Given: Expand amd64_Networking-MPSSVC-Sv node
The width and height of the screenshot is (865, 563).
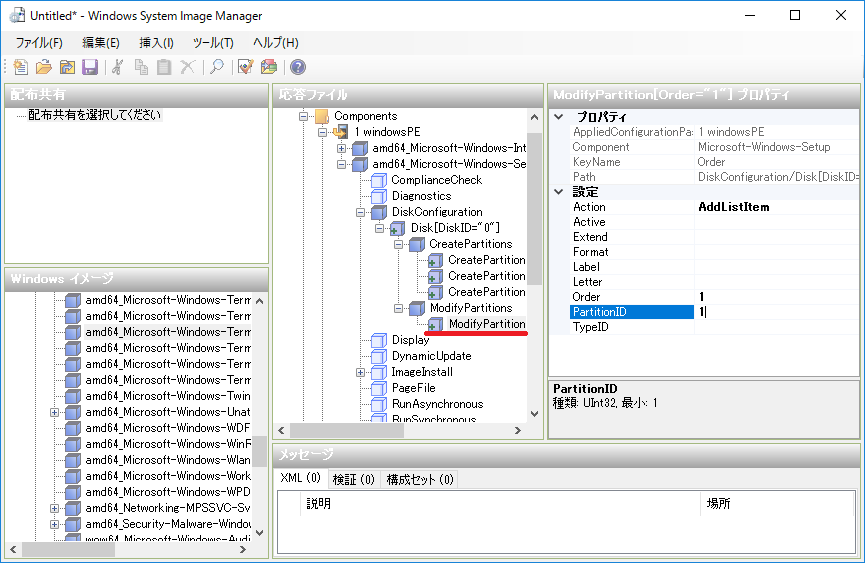Looking at the screenshot, I should pyautogui.click(x=54, y=508).
